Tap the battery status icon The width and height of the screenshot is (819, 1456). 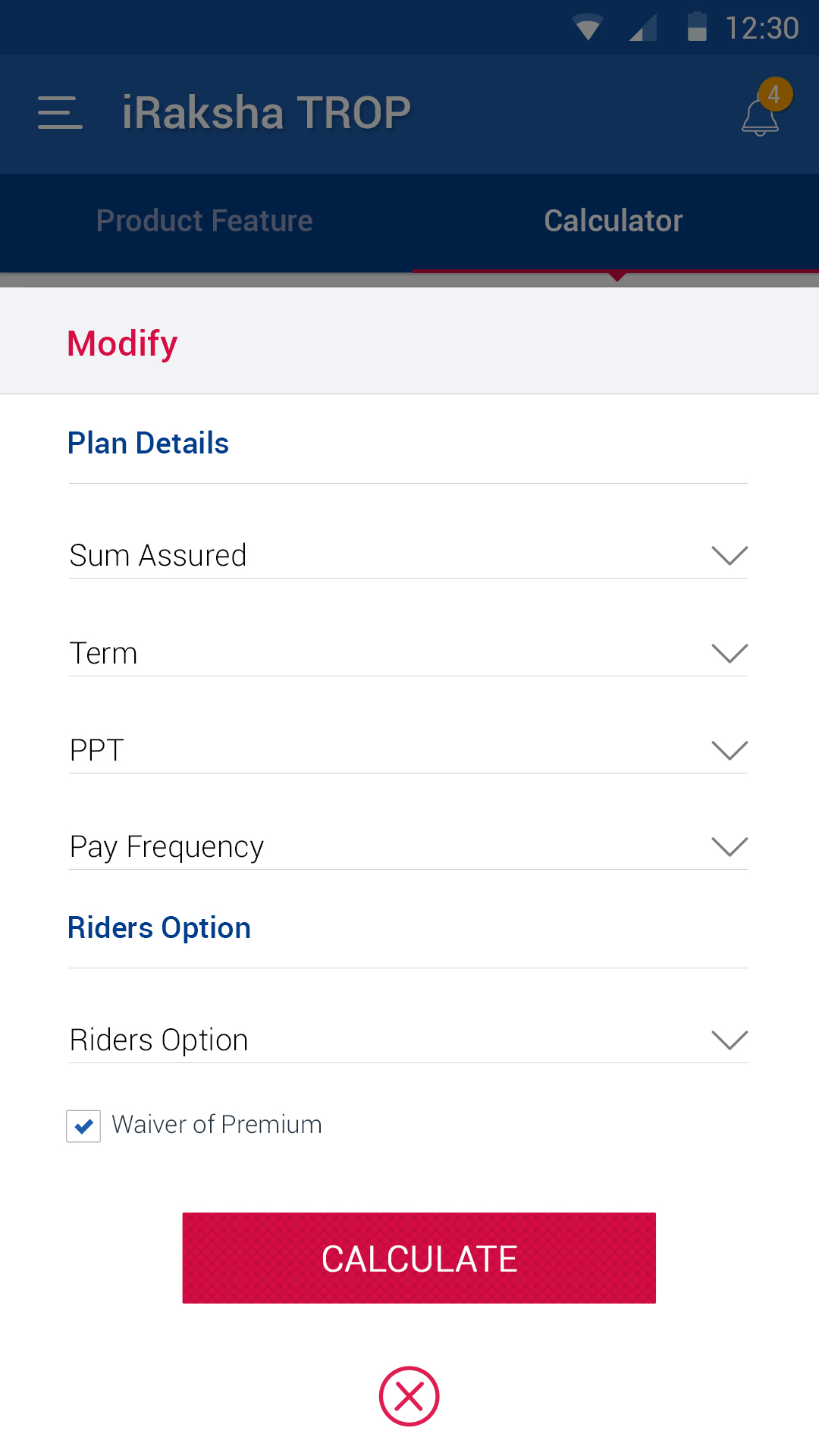click(697, 27)
